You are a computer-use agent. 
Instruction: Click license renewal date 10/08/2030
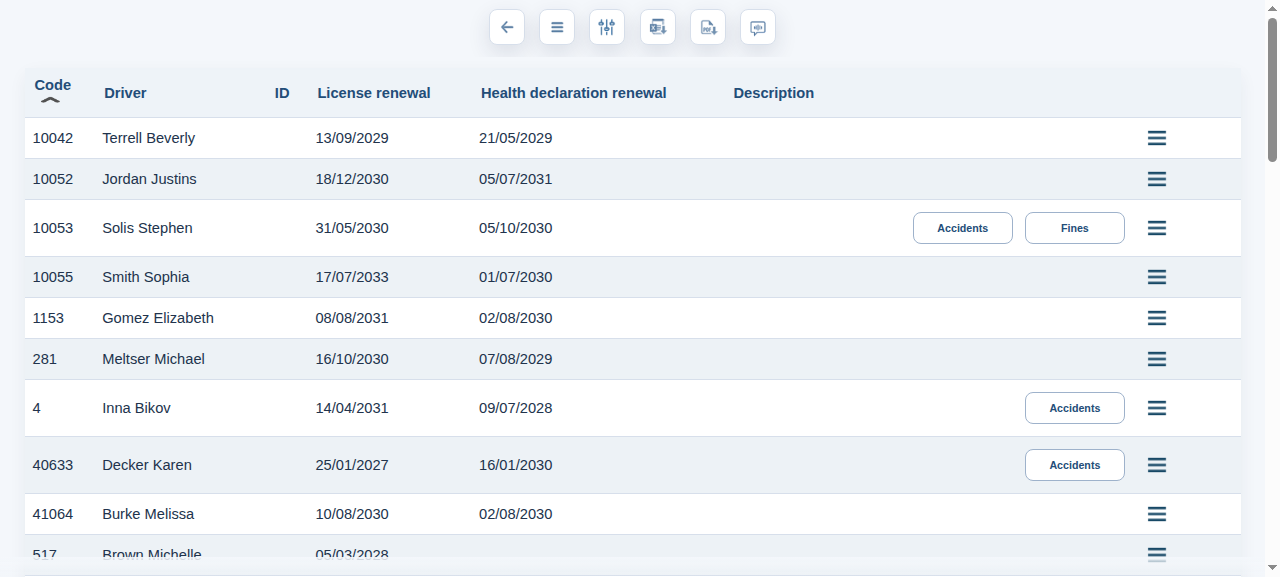pos(352,514)
